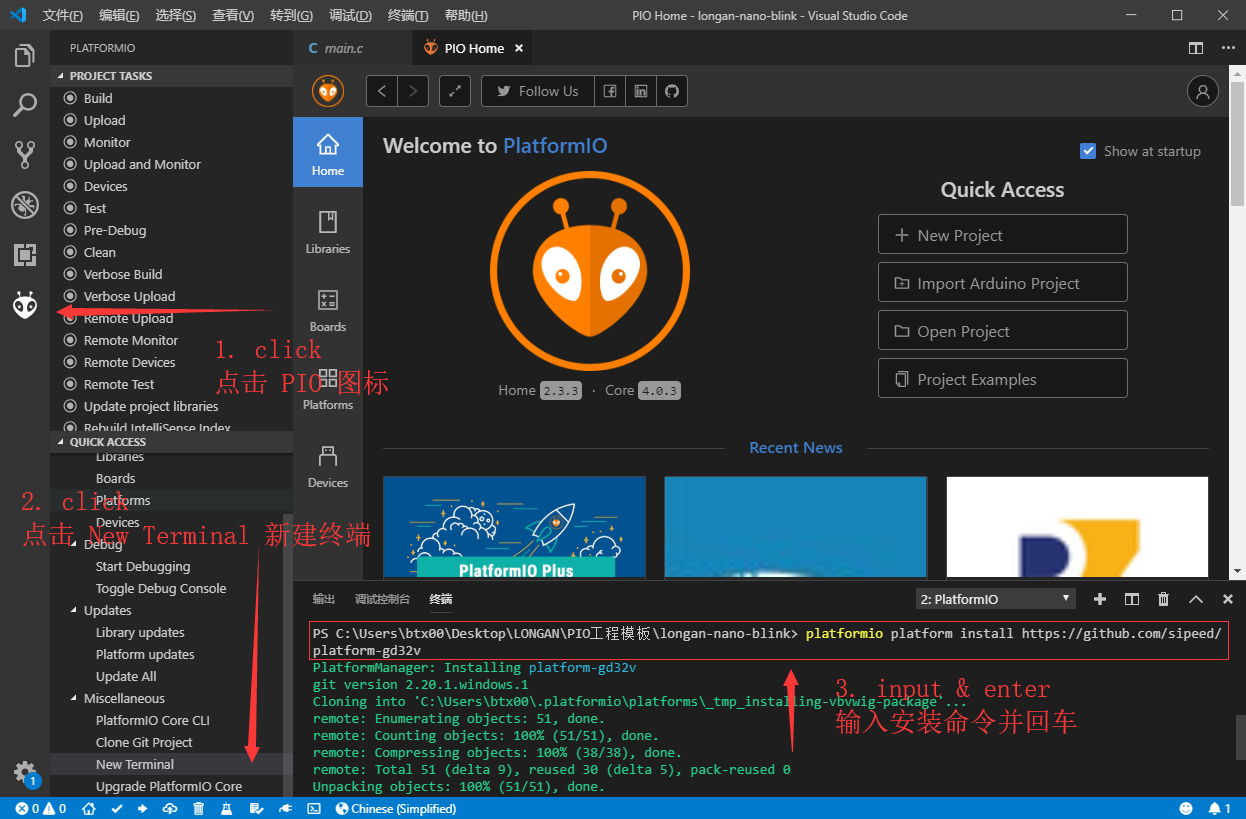This screenshot has width=1246, height=819.
Task: Click the Open Project button
Action: coord(1003,331)
